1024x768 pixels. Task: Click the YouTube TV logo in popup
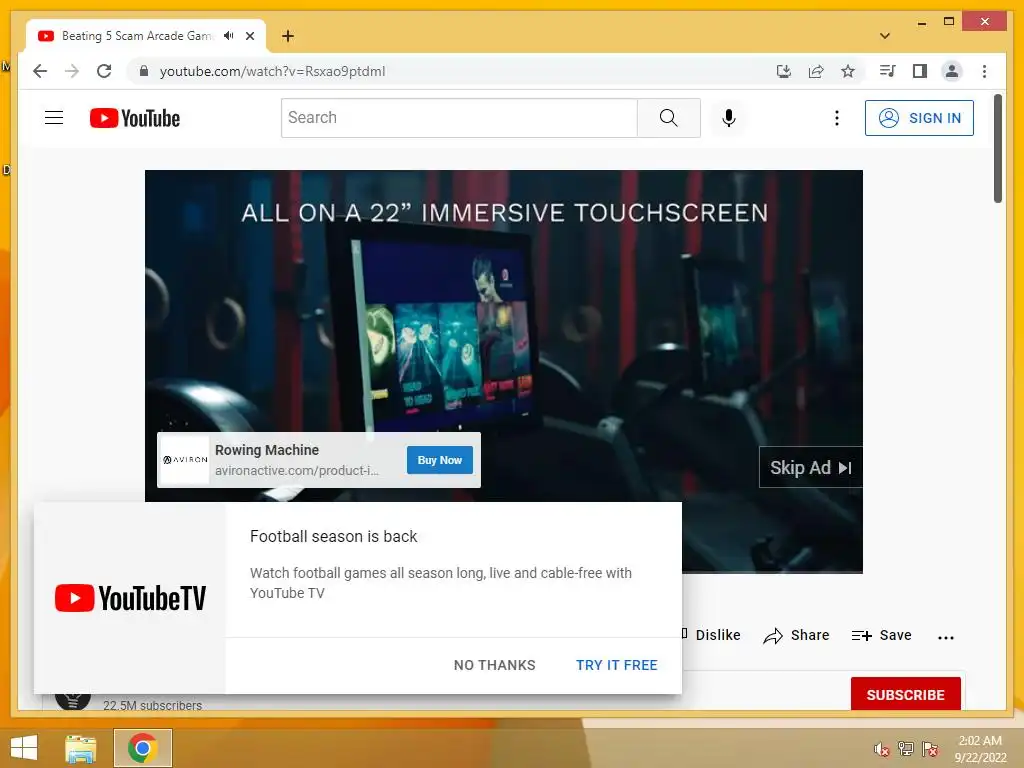click(130, 598)
